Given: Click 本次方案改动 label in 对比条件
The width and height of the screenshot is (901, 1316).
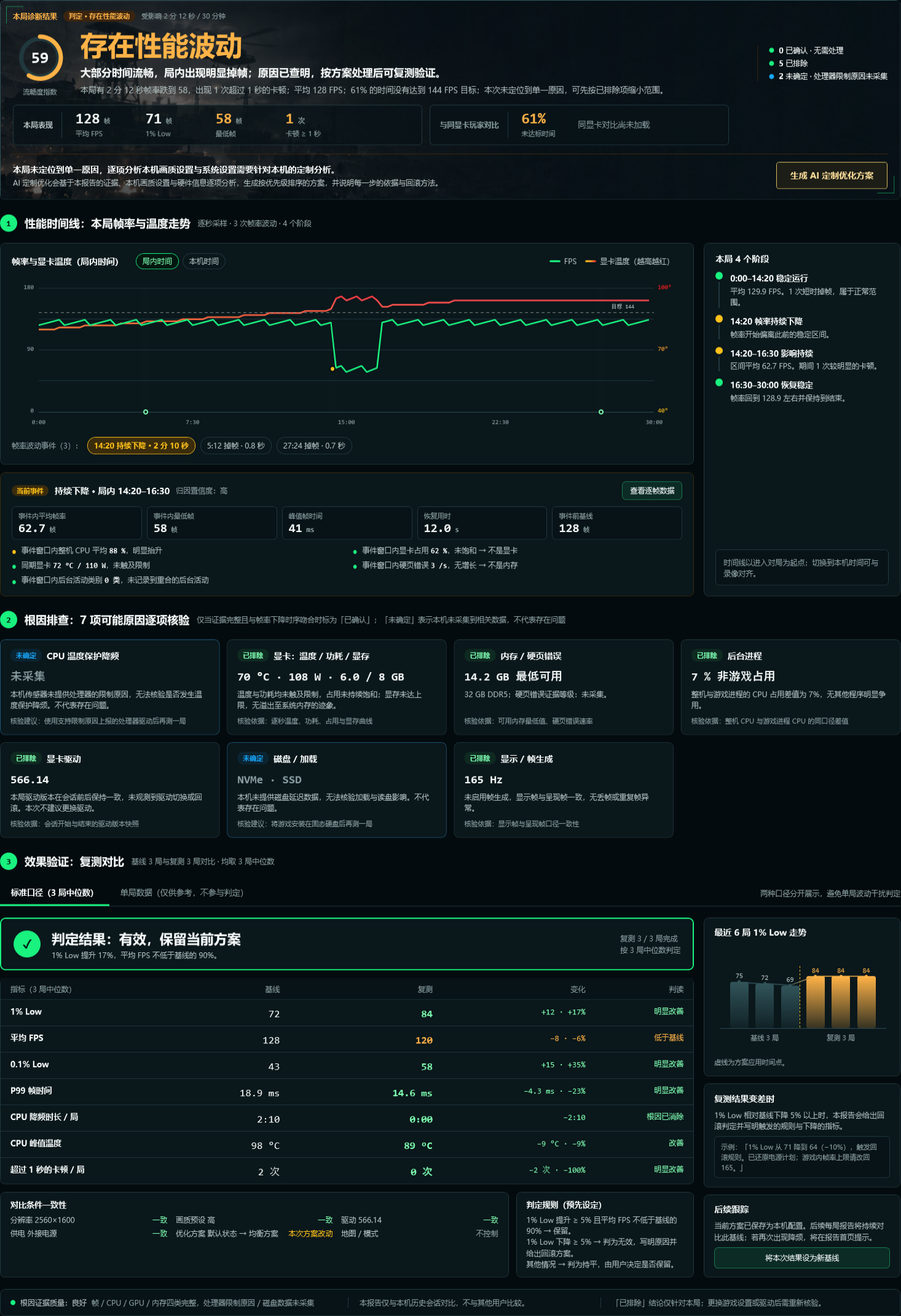Looking at the screenshot, I should [x=310, y=1234].
